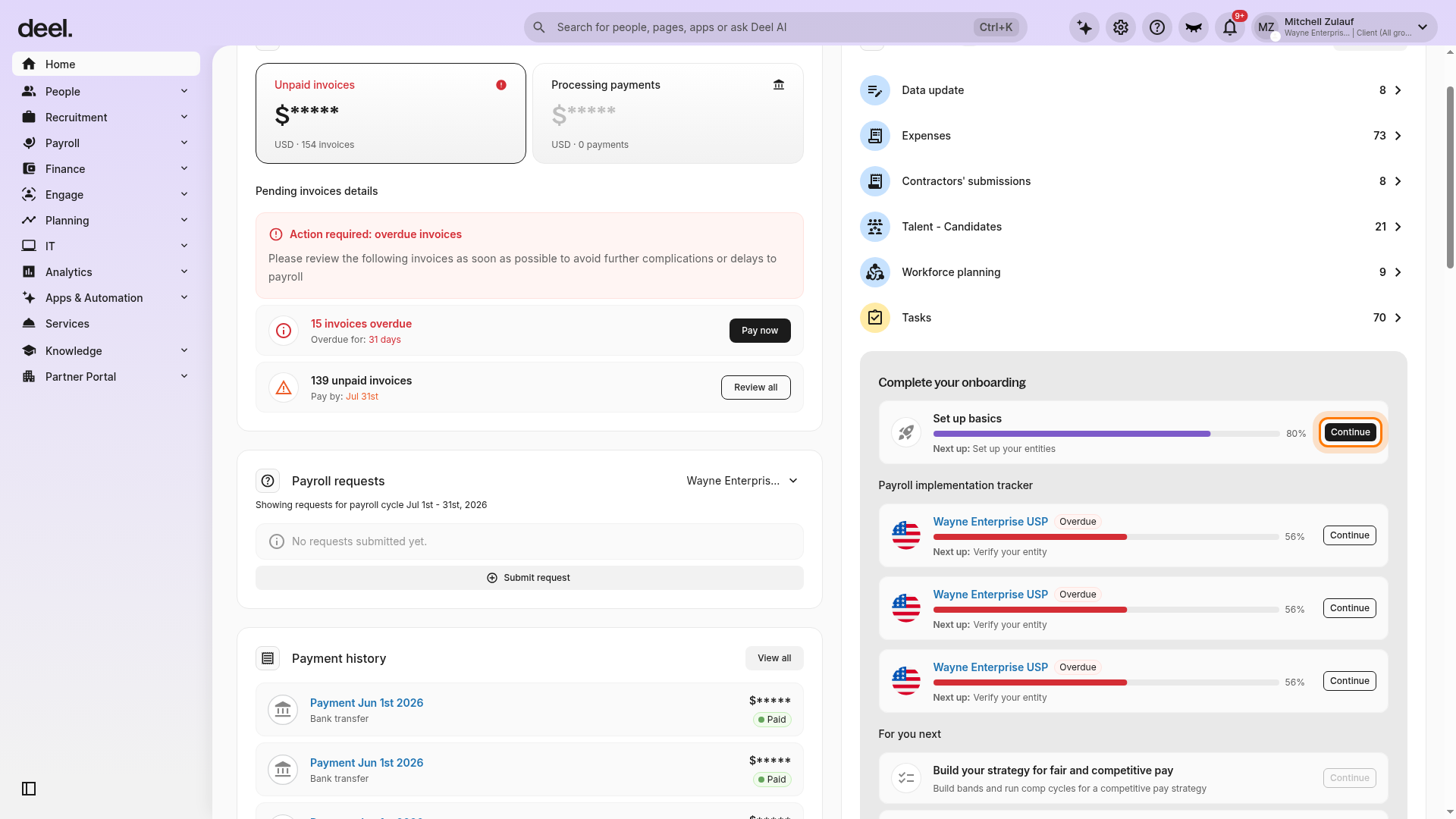1456x819 pixels.
Task: Click the Pay now button
Action: 760,331
